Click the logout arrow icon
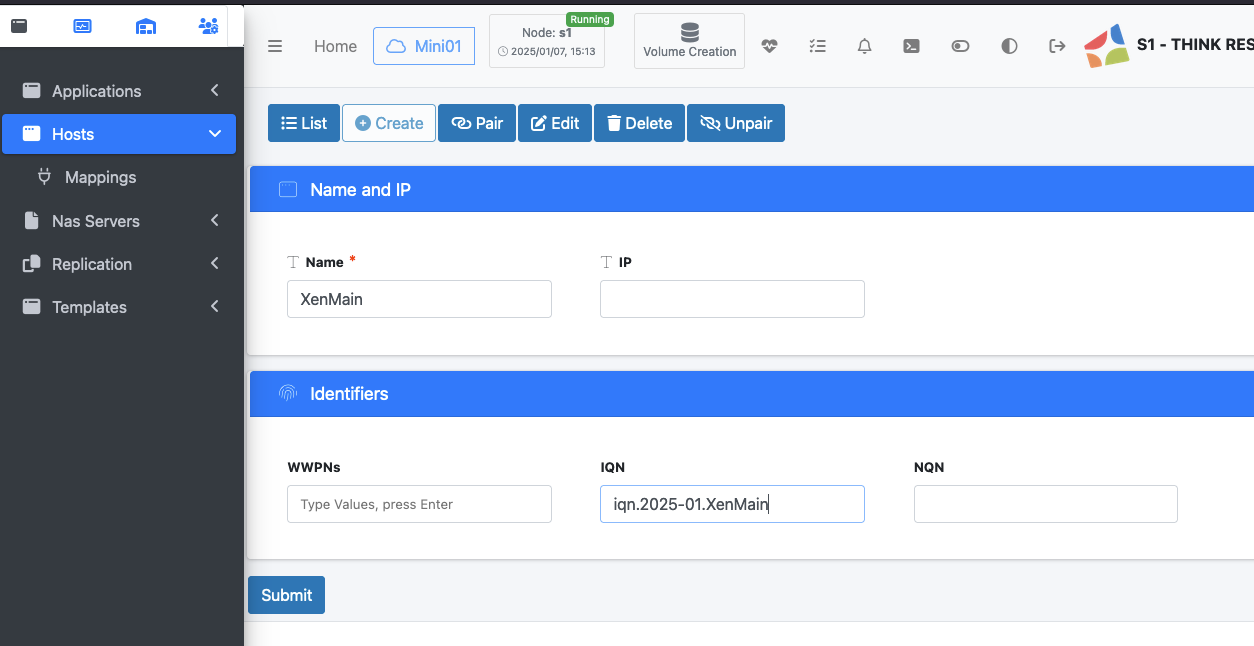 tap(1057, 46)
